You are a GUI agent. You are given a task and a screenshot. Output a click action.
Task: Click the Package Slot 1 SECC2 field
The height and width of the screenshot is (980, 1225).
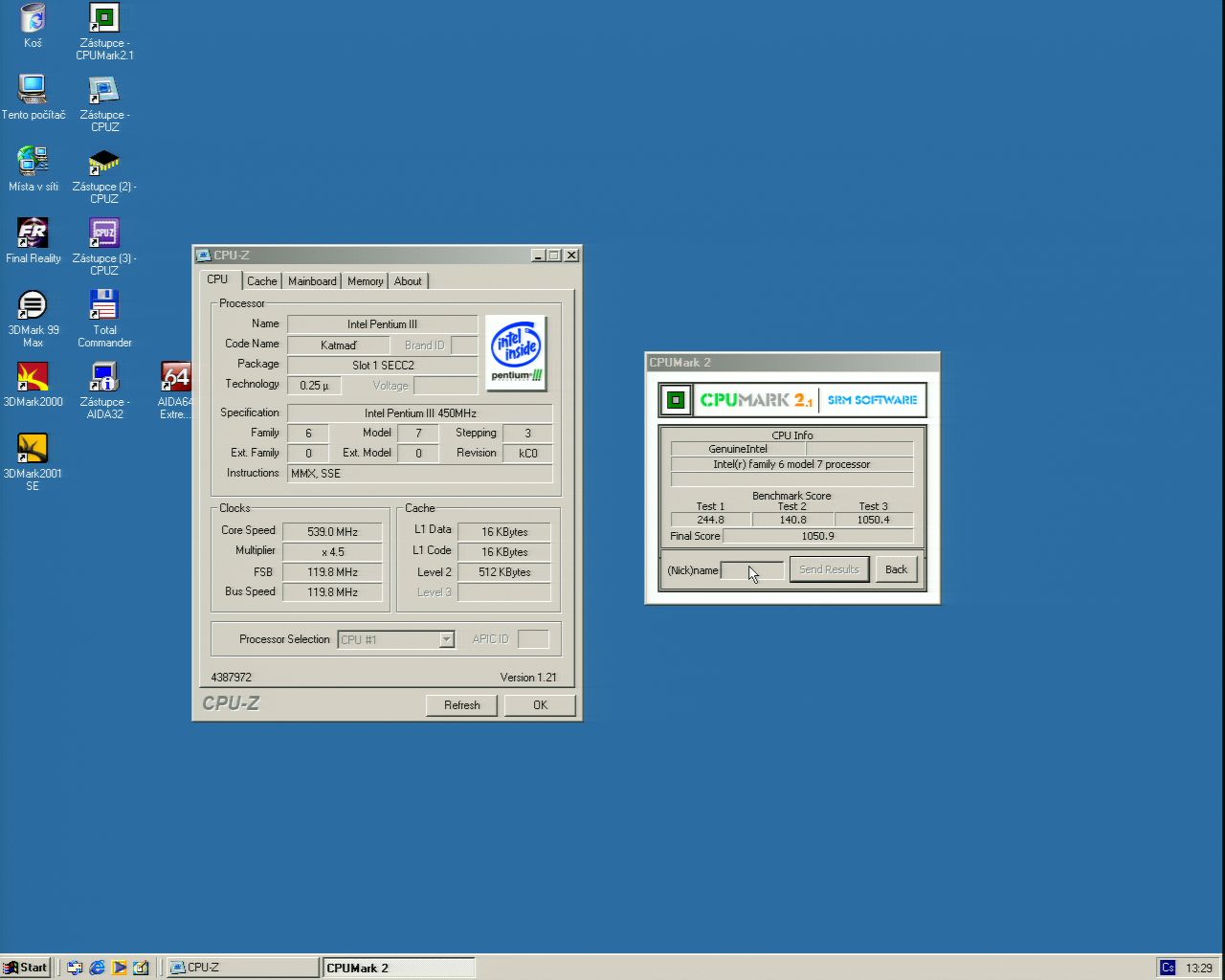382,366
